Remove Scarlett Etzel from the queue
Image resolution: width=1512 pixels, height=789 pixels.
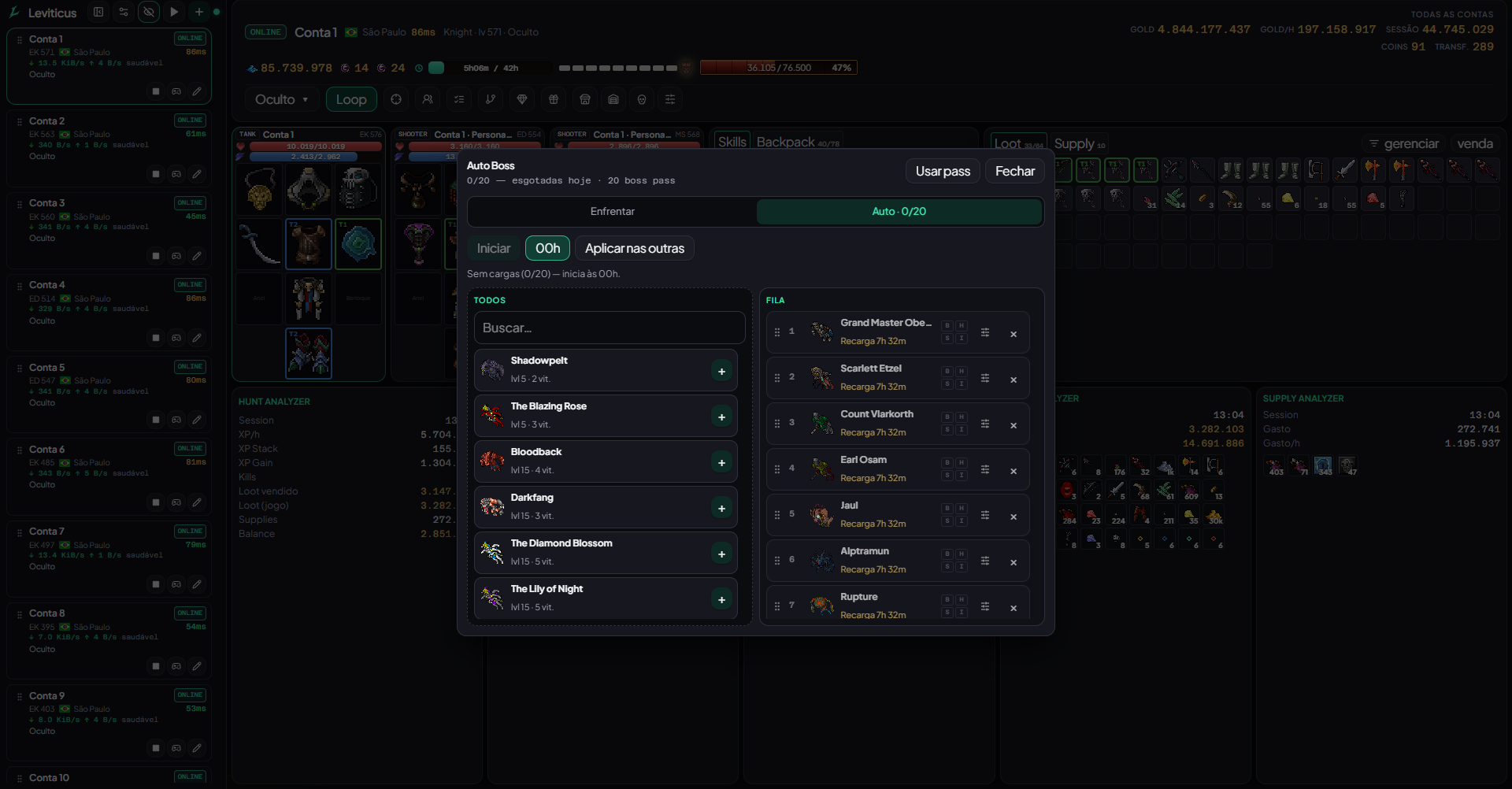1014,380
